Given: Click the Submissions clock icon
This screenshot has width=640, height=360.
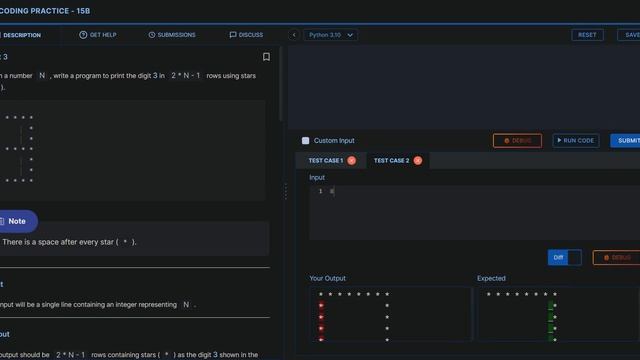Looking at the screenshot, I should [152, 35].
